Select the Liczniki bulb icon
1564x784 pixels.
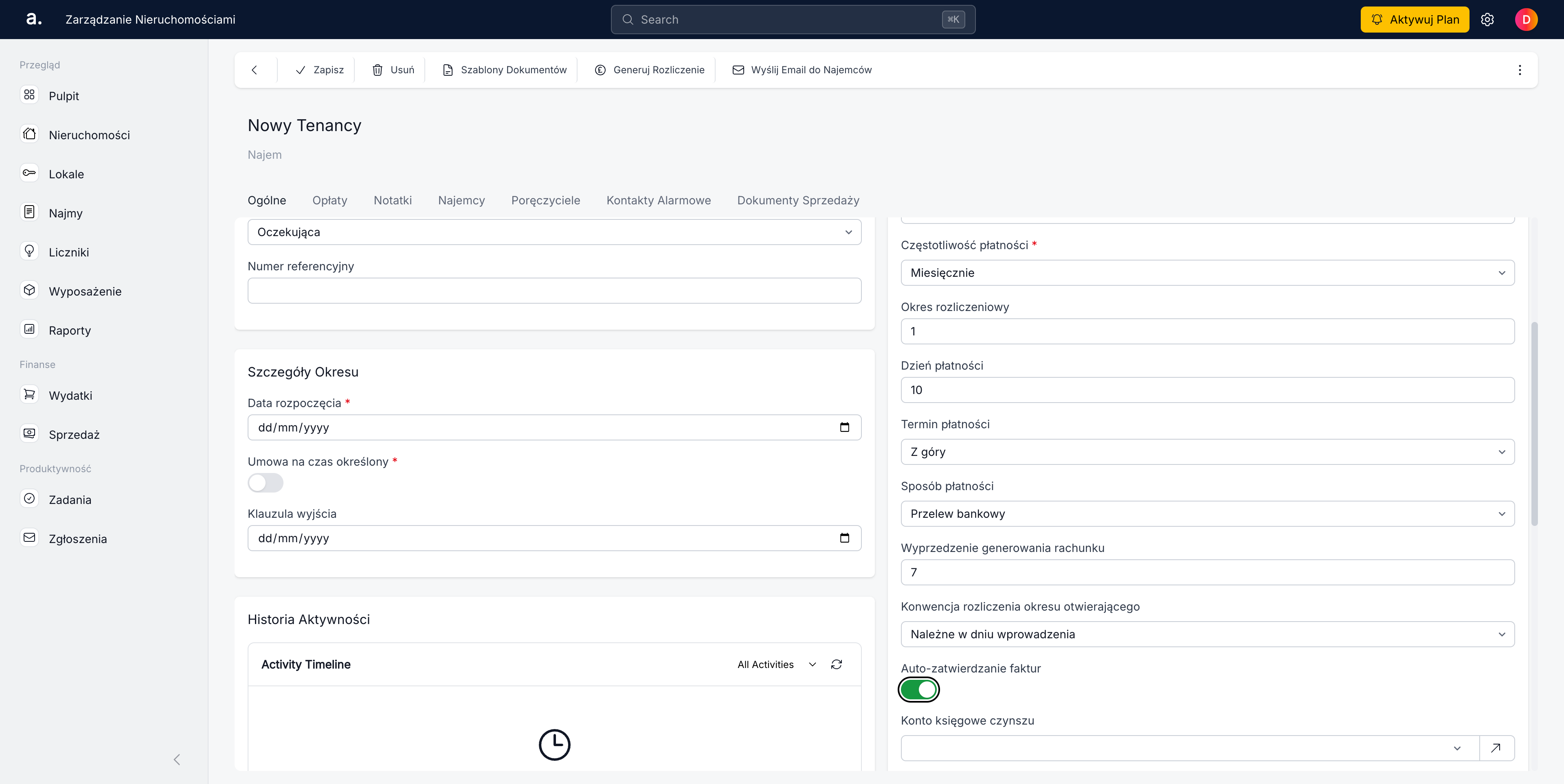[x=29, y=251]
